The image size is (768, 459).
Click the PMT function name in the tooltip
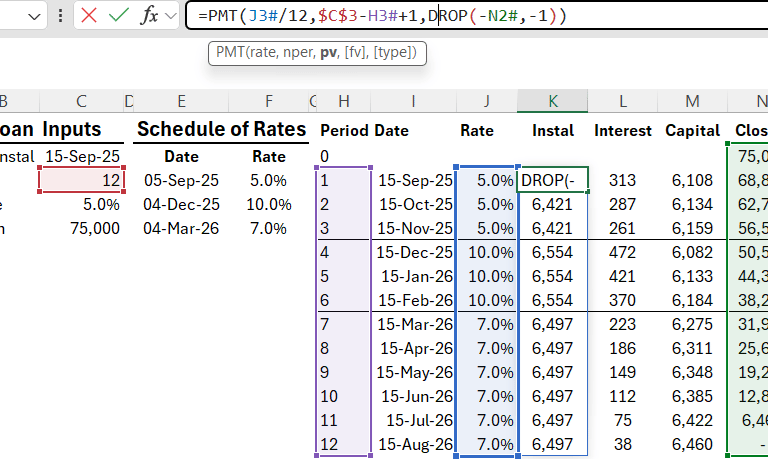[x=229, y=52]
